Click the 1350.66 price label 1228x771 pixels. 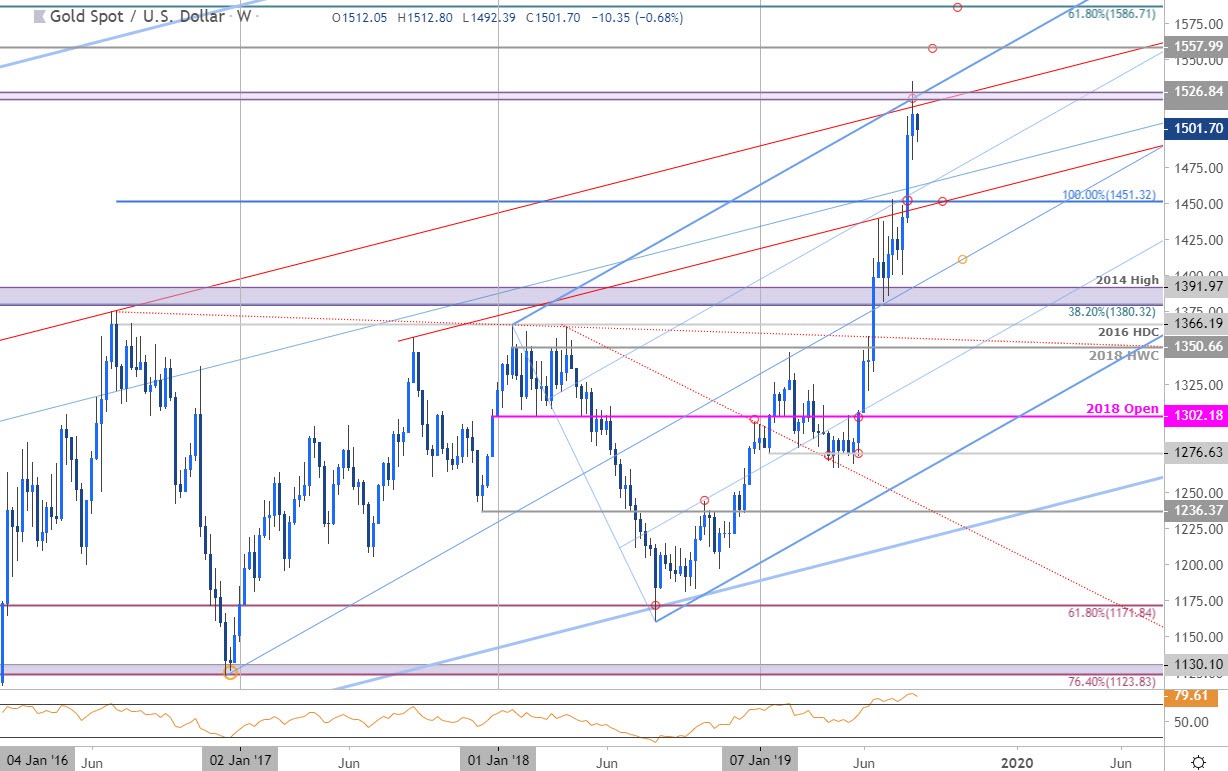point(1197,346)
